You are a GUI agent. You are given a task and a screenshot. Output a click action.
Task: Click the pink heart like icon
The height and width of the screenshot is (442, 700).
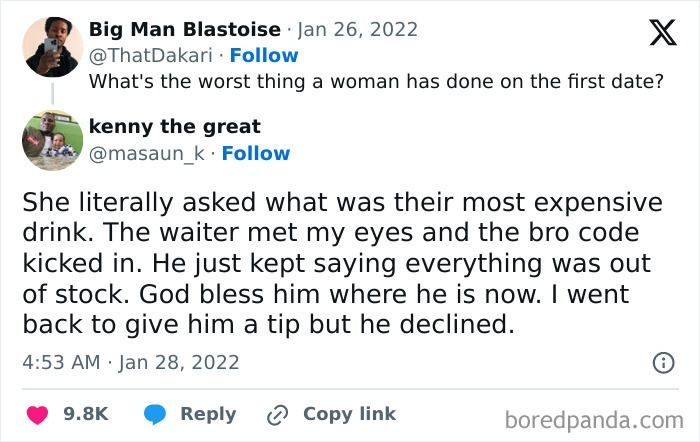pos(36,414)
